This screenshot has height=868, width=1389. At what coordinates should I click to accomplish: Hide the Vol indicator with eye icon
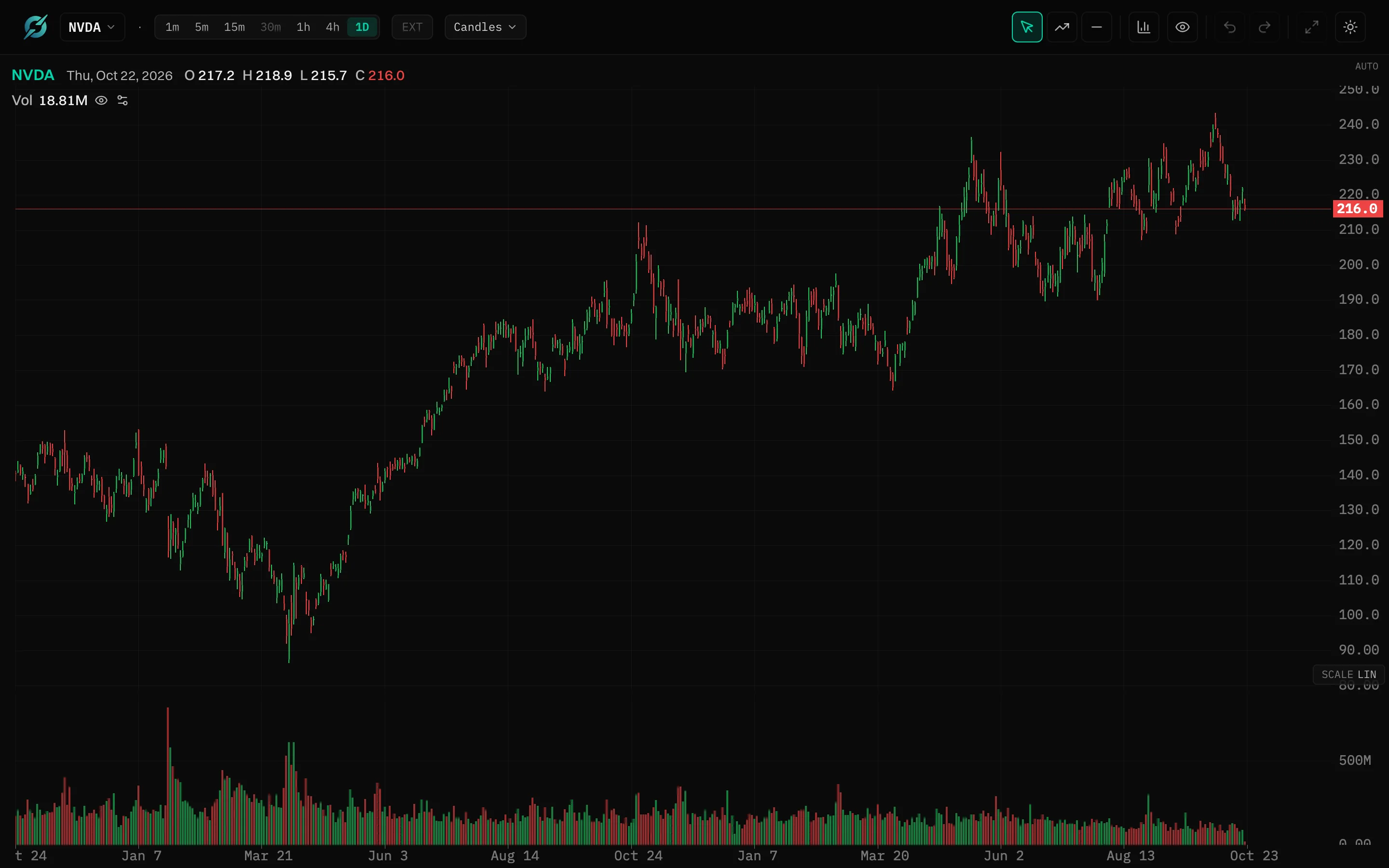point(101,100)
